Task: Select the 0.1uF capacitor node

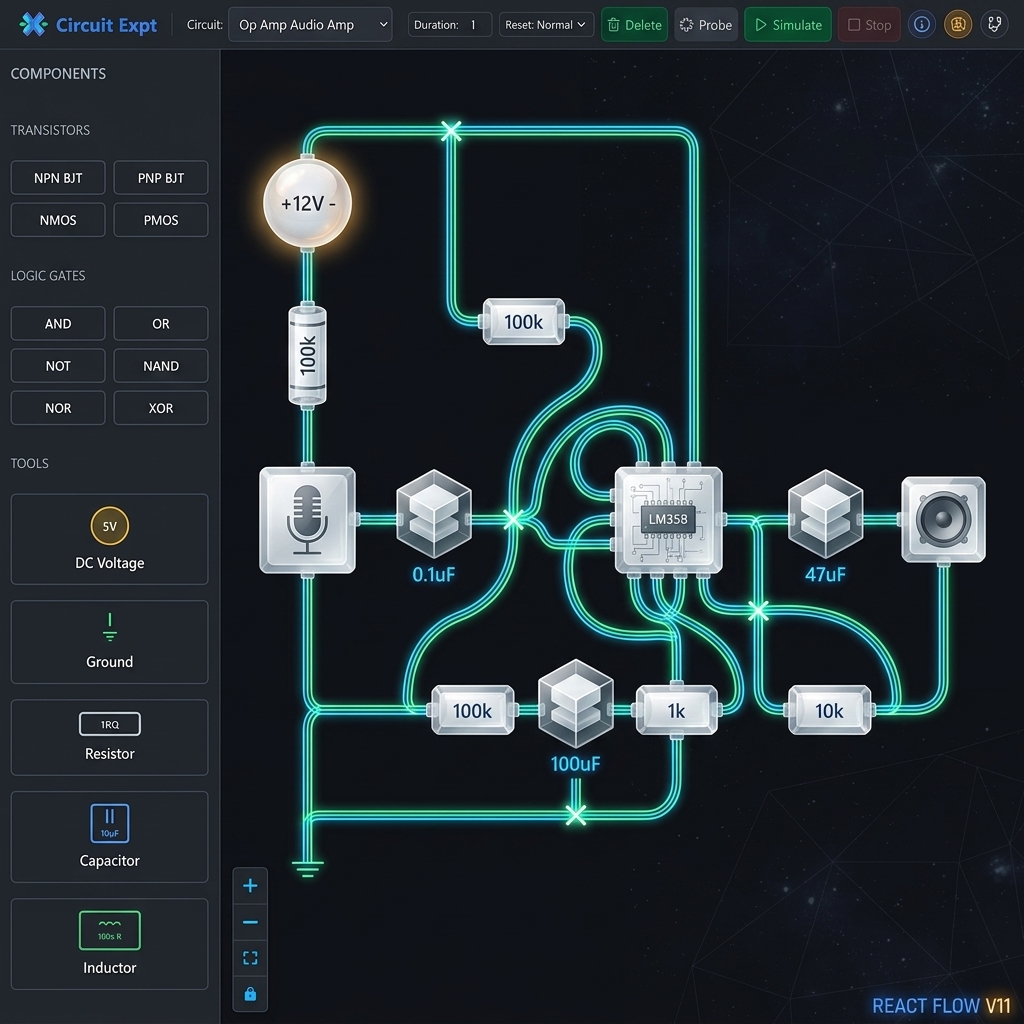Action: 434,513
